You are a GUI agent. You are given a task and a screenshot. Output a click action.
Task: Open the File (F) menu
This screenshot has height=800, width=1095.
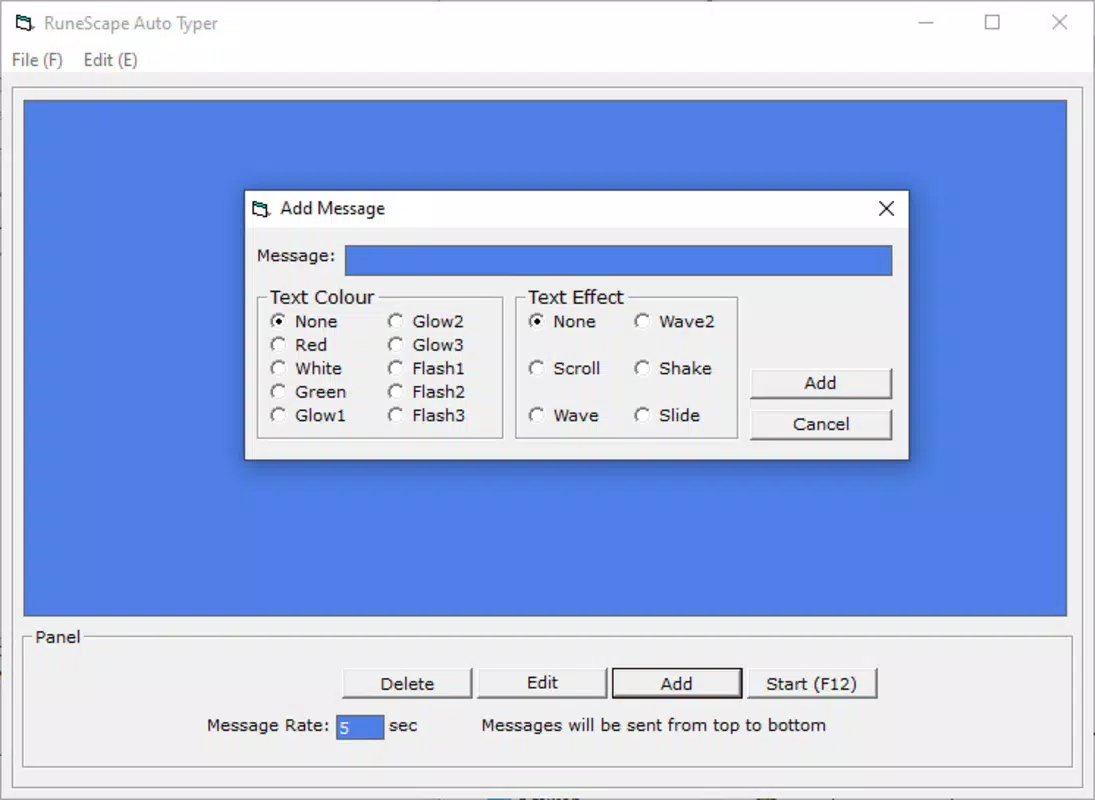tap(37, 60)
